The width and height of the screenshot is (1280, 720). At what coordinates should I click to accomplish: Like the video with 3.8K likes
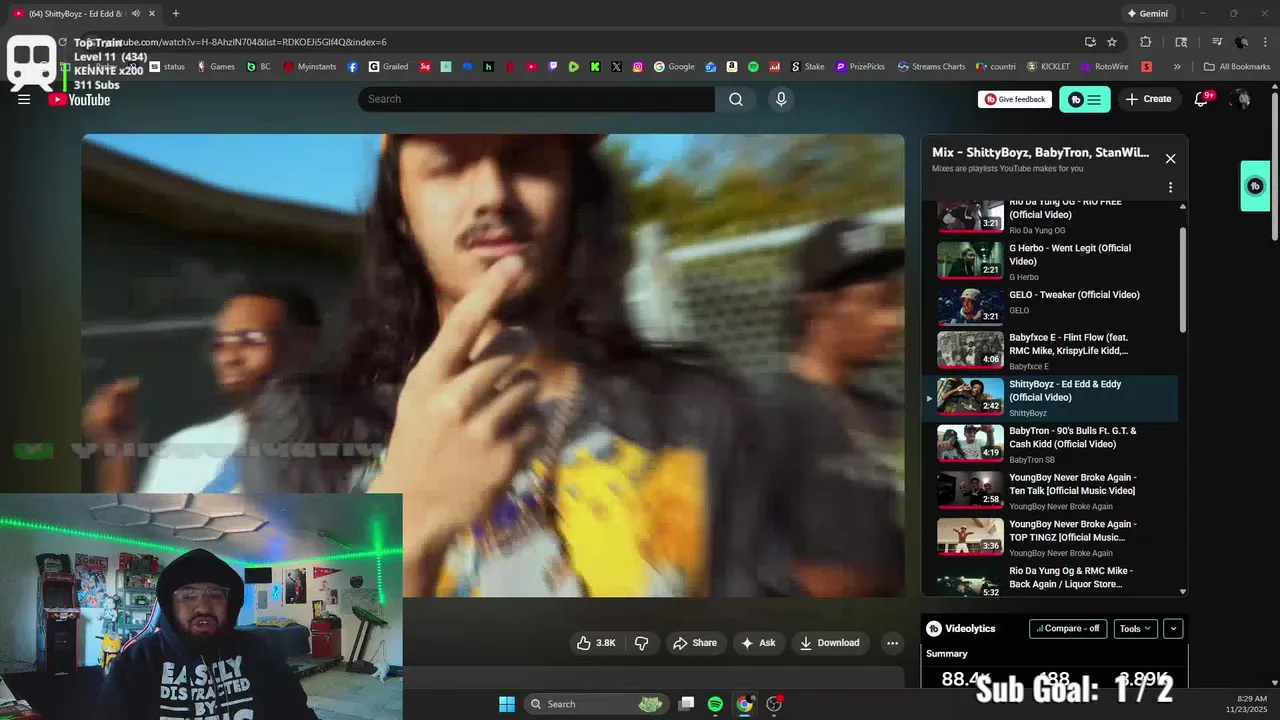click(x=596, y=643)
